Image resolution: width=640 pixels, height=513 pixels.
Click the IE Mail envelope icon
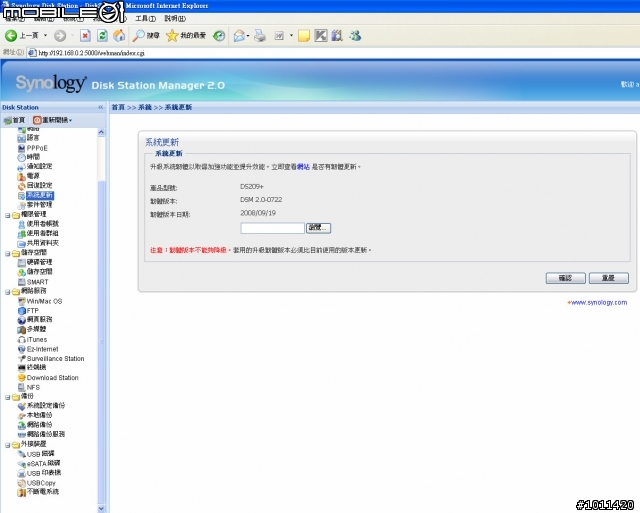pyautogui.click(x=239, y=36)
